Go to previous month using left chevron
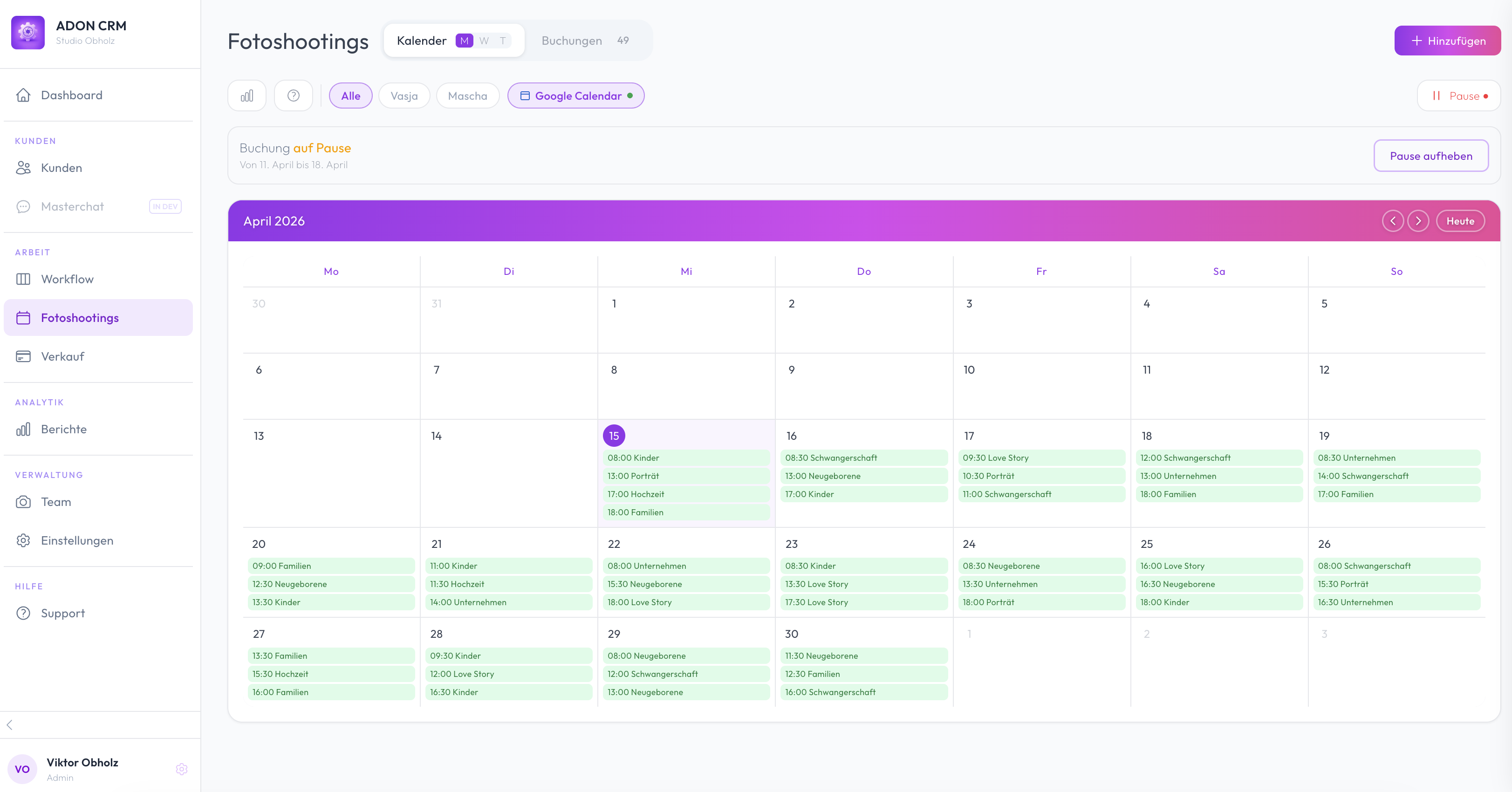The height and width of the screenshot is (792, 1512). tap(1393, 220)
